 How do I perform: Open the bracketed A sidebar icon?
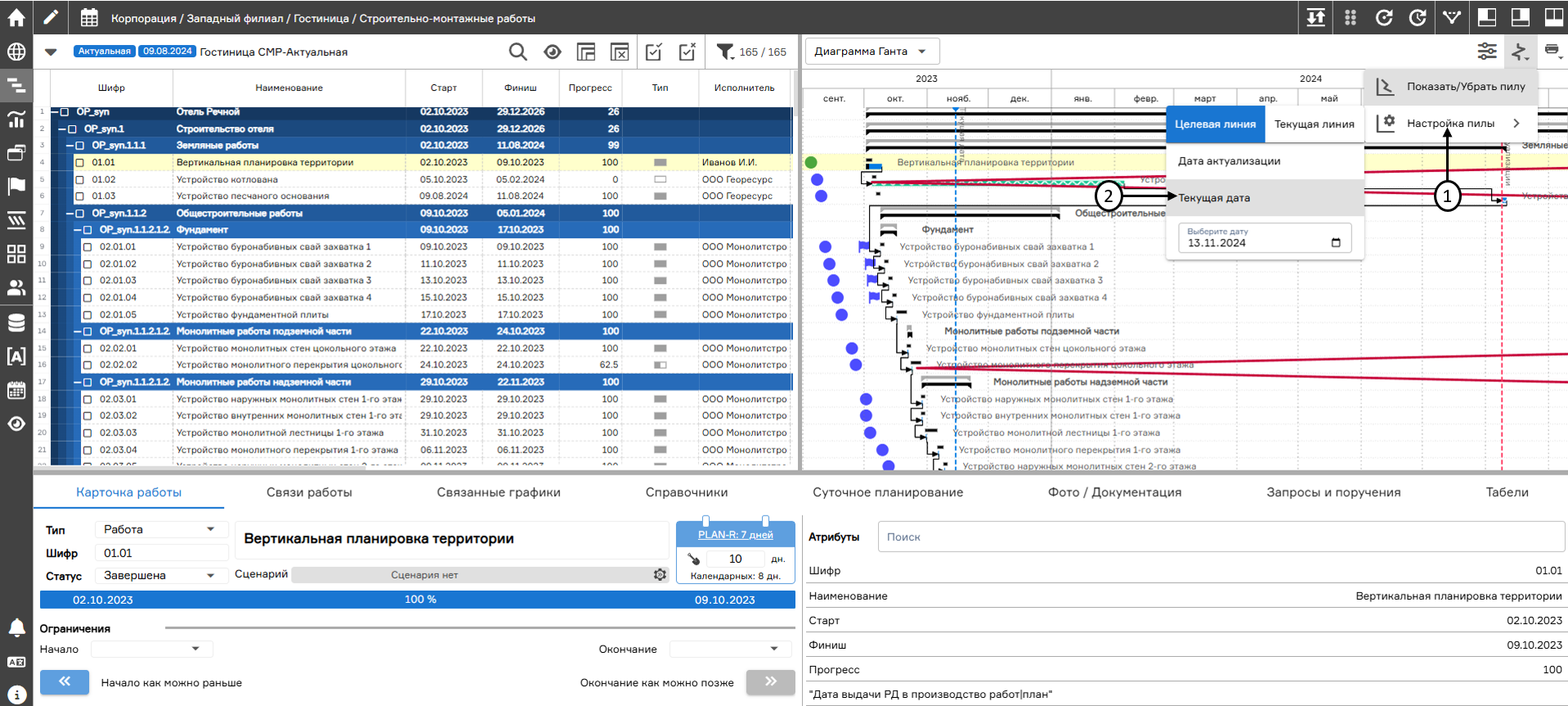click(x=16, y=356)
